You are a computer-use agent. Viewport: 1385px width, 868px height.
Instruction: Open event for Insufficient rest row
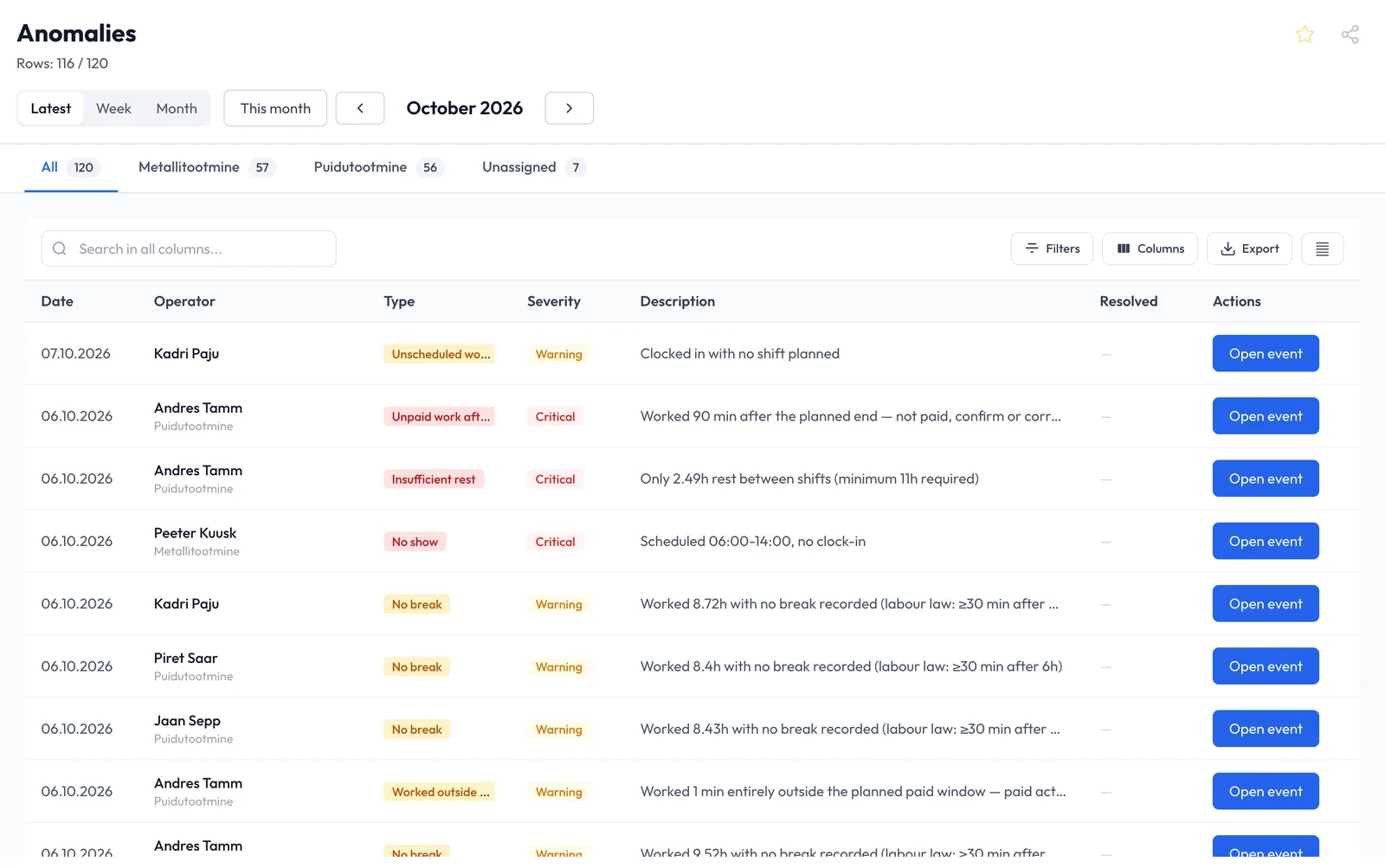coord(1266,479)
